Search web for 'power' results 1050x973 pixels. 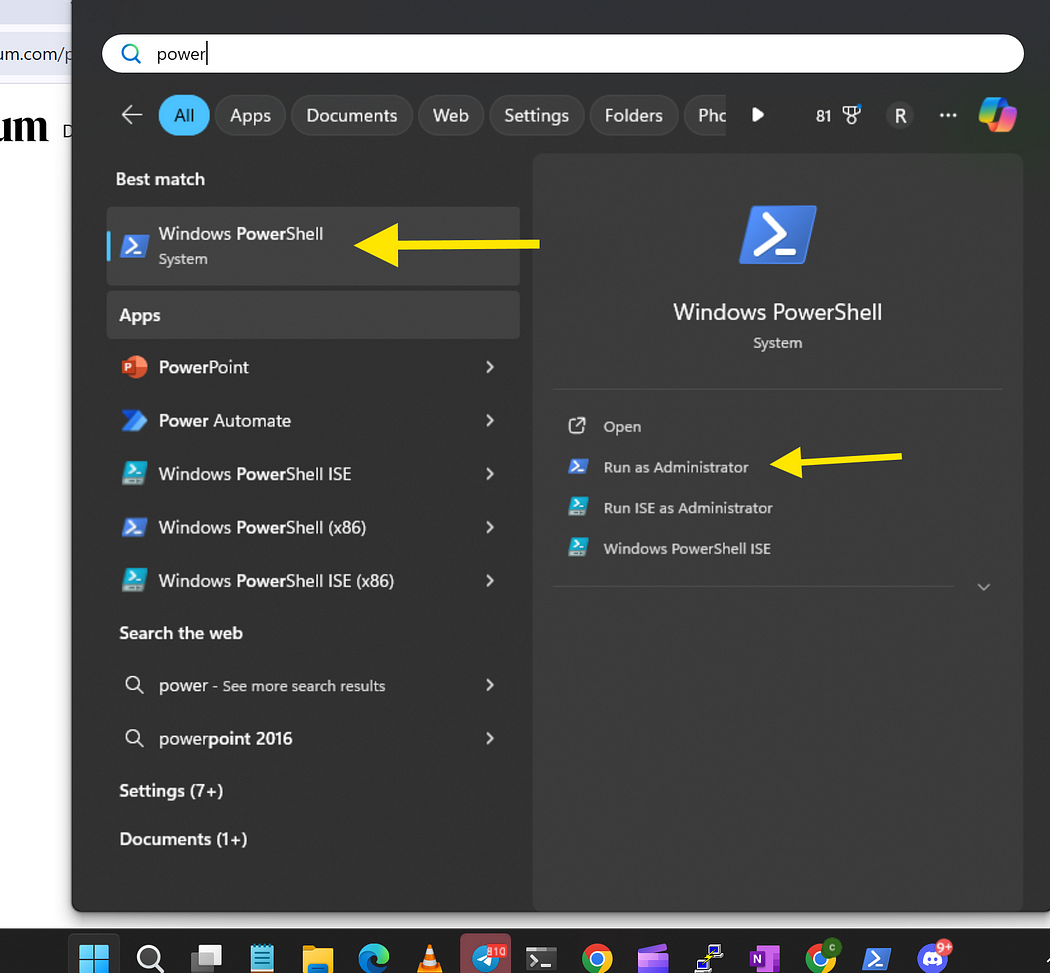(313, 685)
